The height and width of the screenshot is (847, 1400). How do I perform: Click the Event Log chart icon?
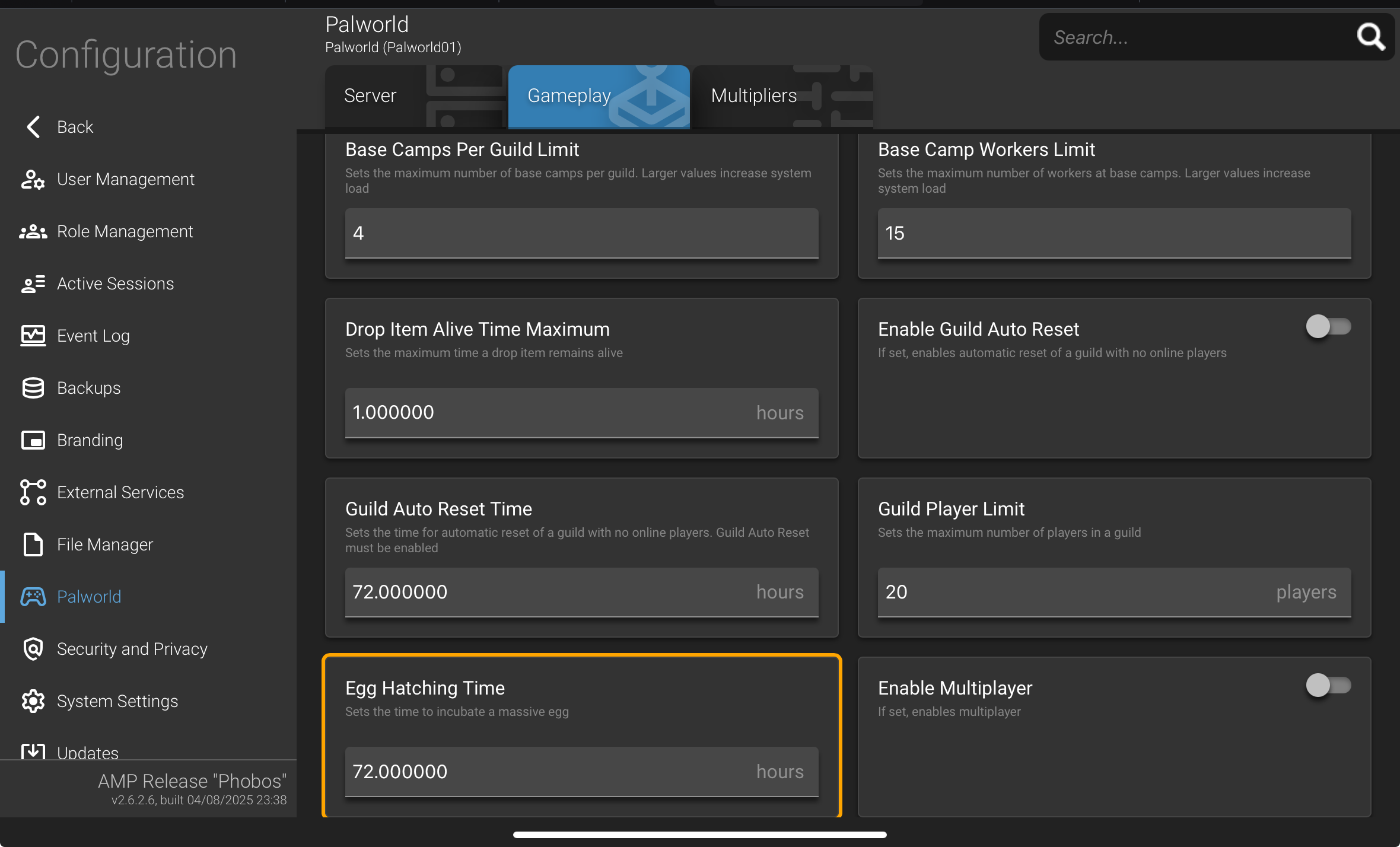coord(33,336)
